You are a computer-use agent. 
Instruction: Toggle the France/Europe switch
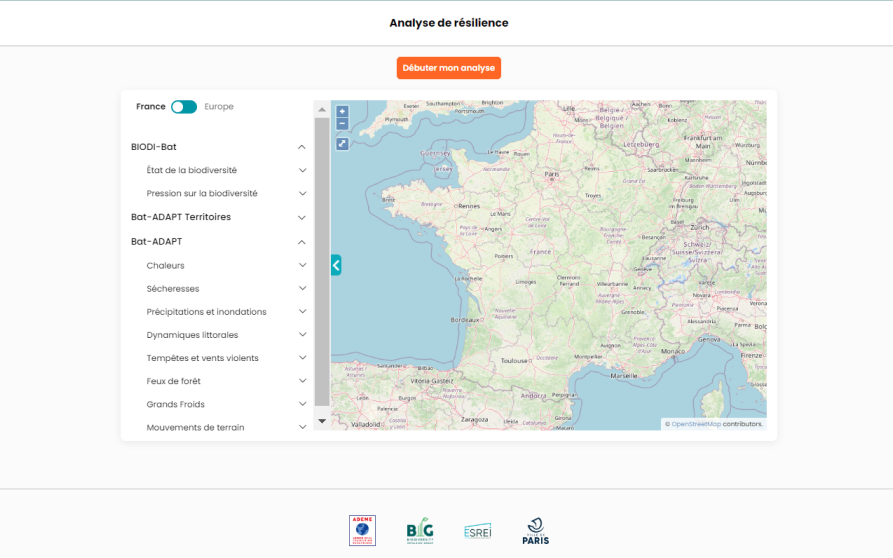pyautogui.click(x=184, y=107)
